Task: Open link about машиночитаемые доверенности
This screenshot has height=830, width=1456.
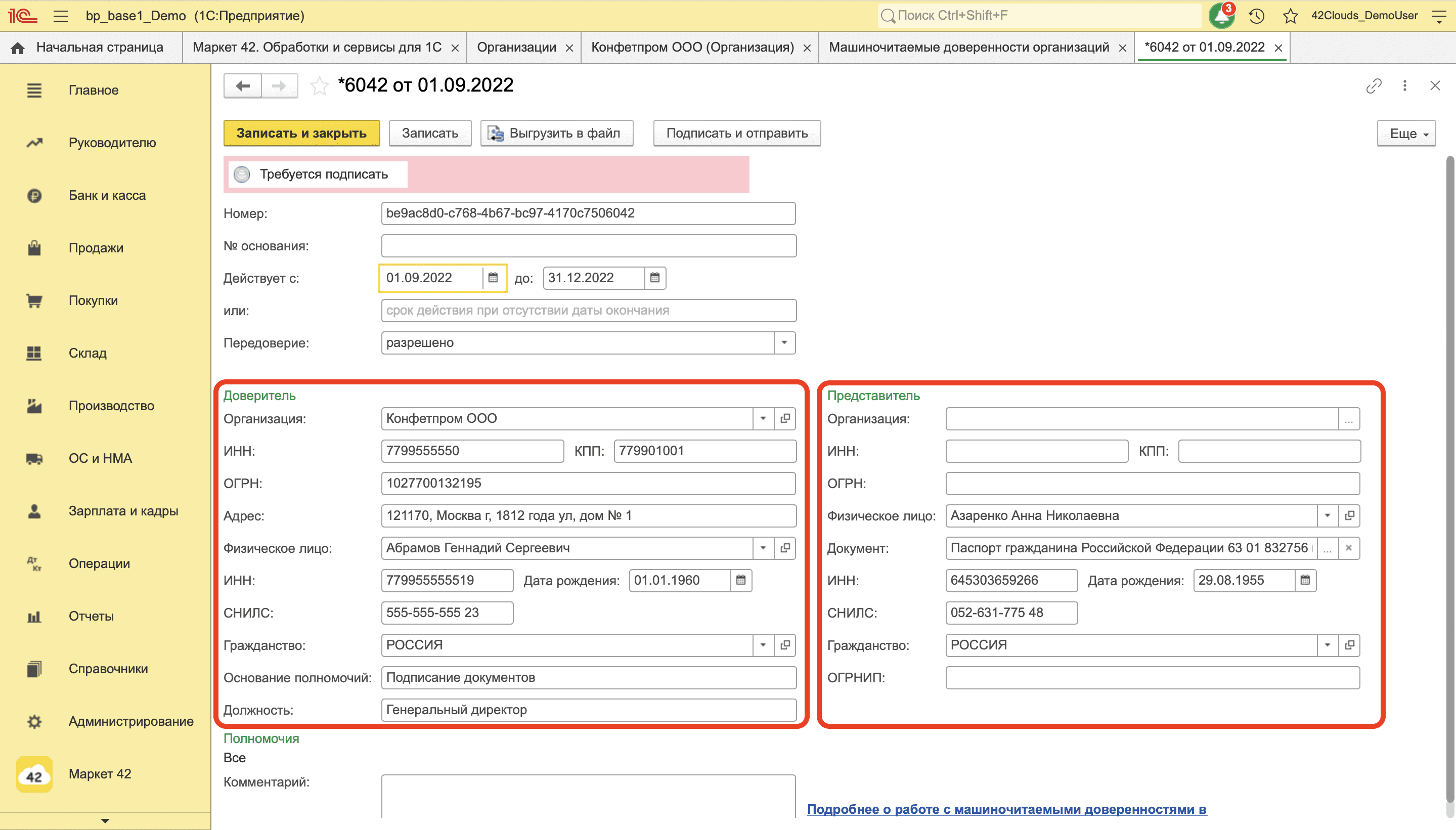Action: (1006, 809)
